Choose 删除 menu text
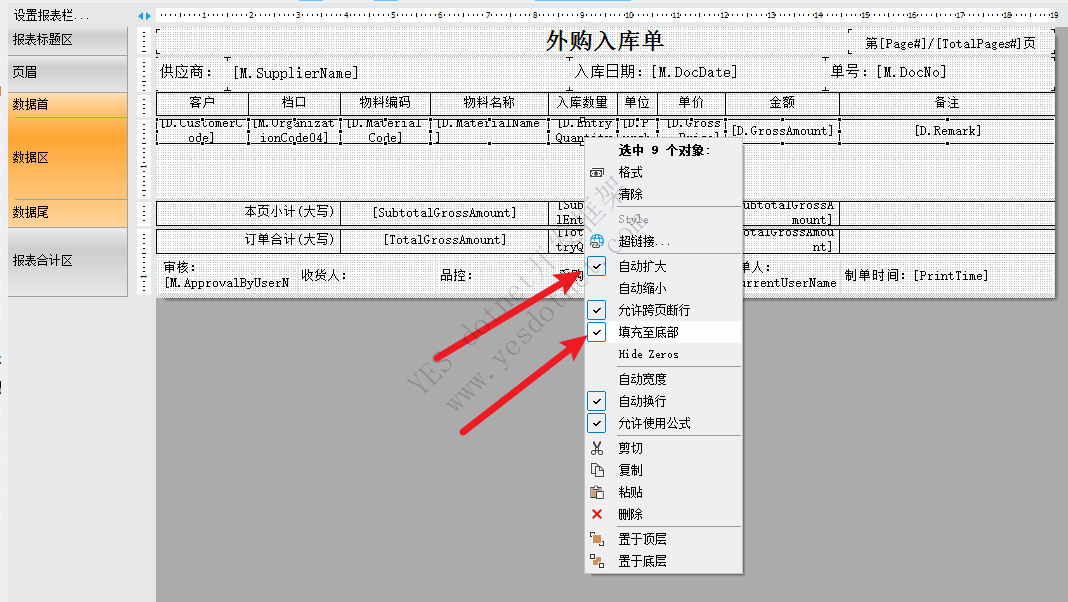This screenshot has height=602, width=1068. tap(630, 514)
